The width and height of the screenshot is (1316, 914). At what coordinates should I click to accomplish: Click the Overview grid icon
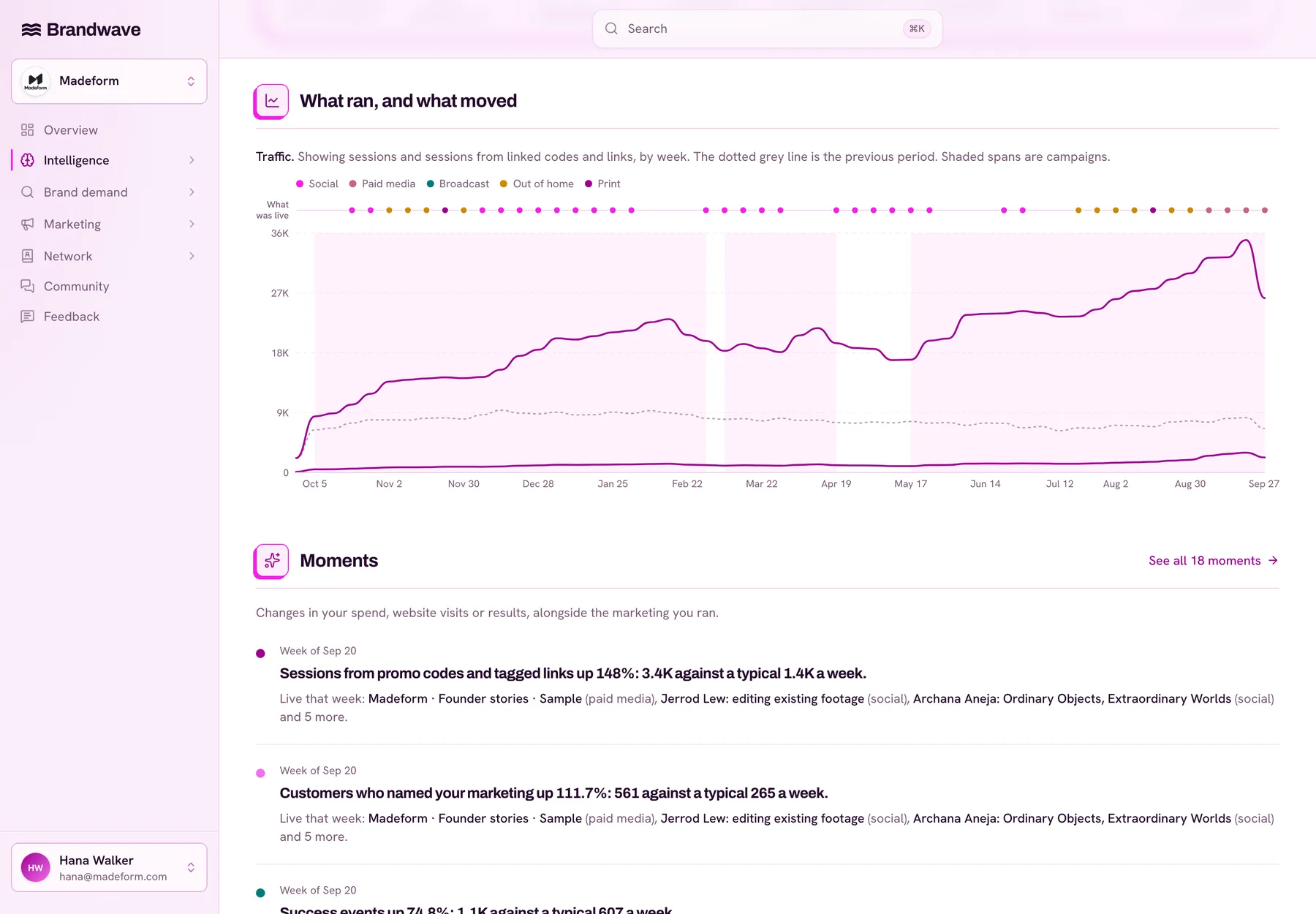pyautogui.click(x=28, y=130)
